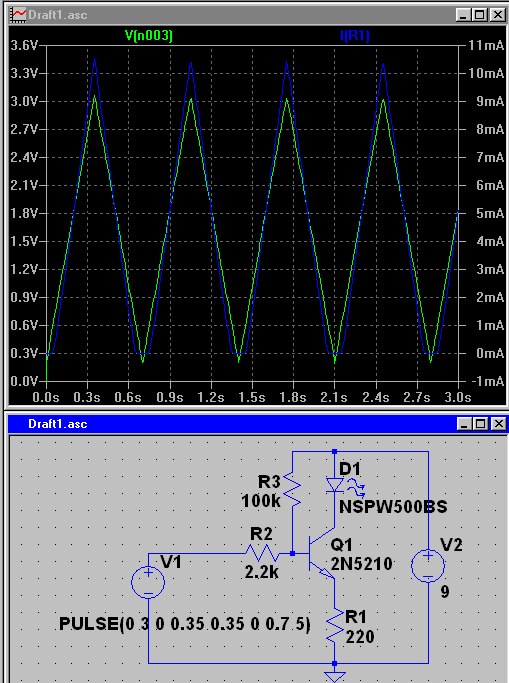Click the I(R1) trace label
The image size is (509, 683).
point(354,36)
